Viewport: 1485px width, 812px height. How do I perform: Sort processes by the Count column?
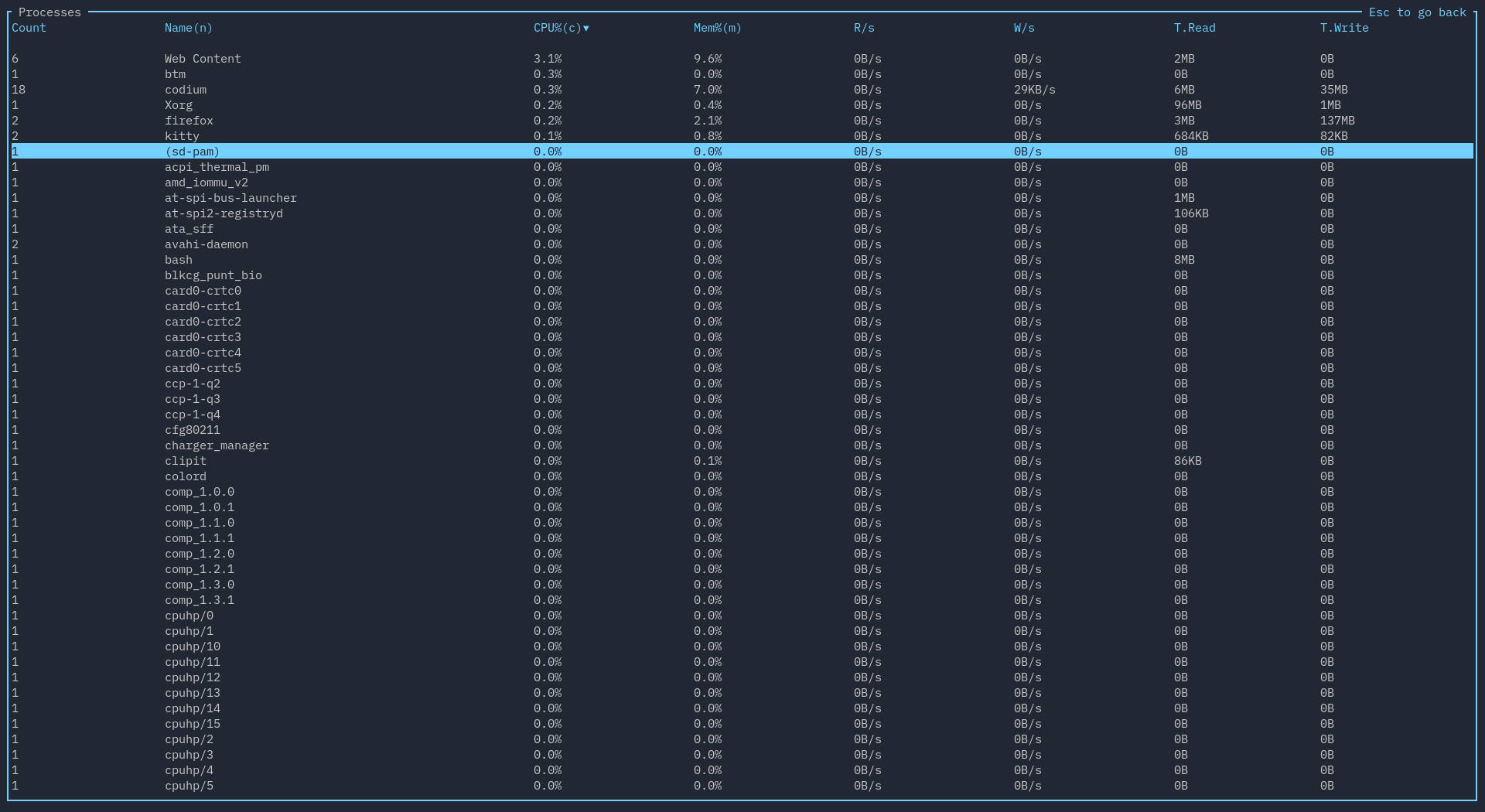29,28
